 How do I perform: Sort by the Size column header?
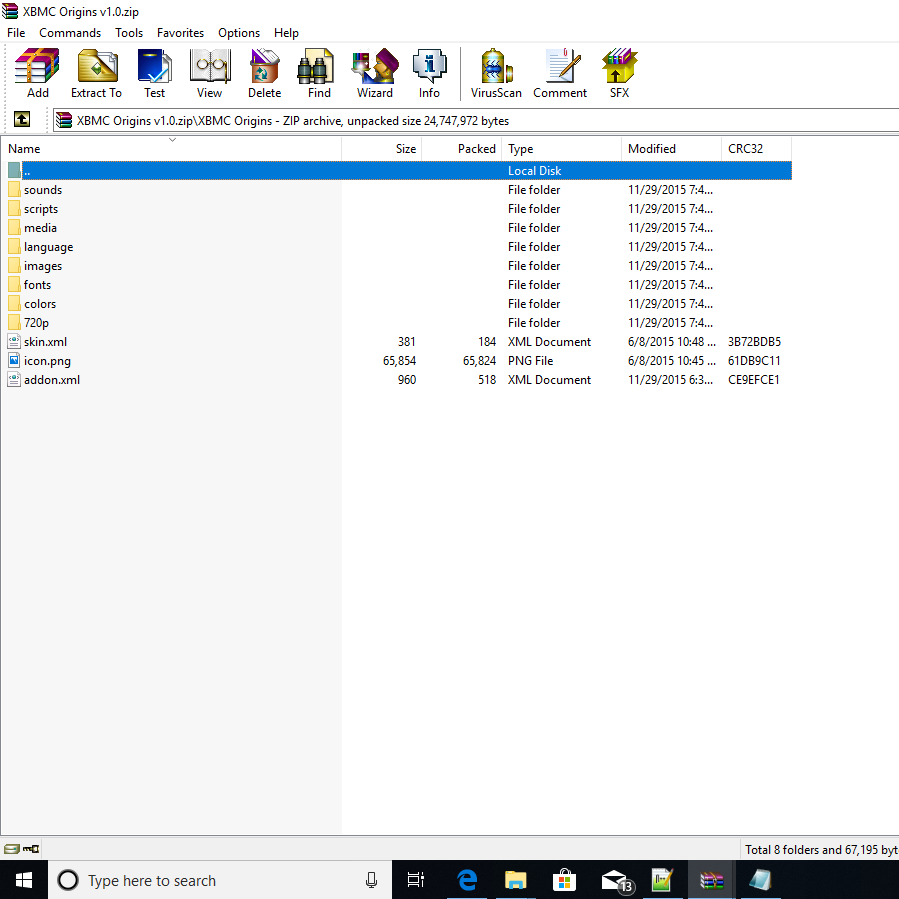(382, 148)
